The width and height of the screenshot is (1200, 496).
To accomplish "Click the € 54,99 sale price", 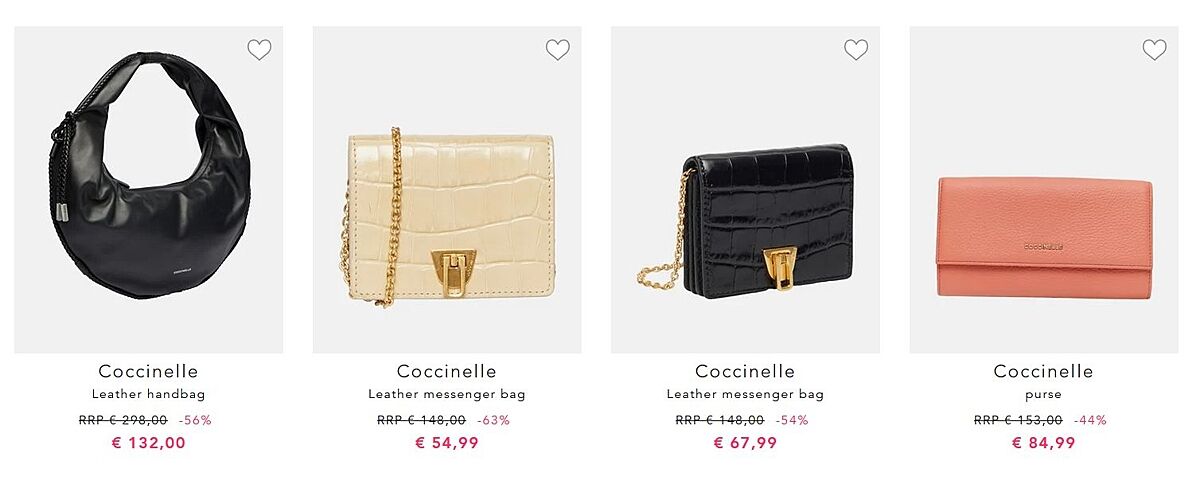I will (447, 443).
